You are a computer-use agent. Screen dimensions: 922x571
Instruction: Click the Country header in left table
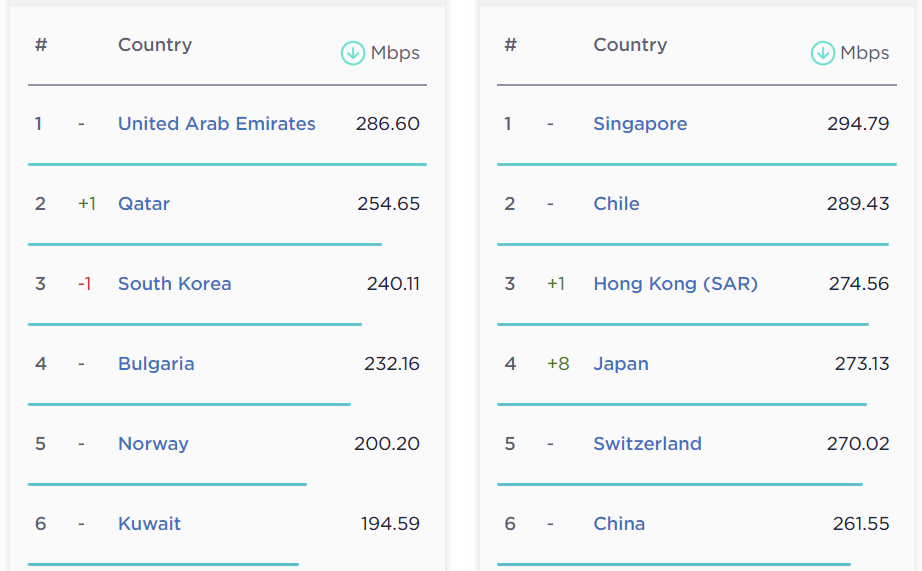click(x=155, y=45)
